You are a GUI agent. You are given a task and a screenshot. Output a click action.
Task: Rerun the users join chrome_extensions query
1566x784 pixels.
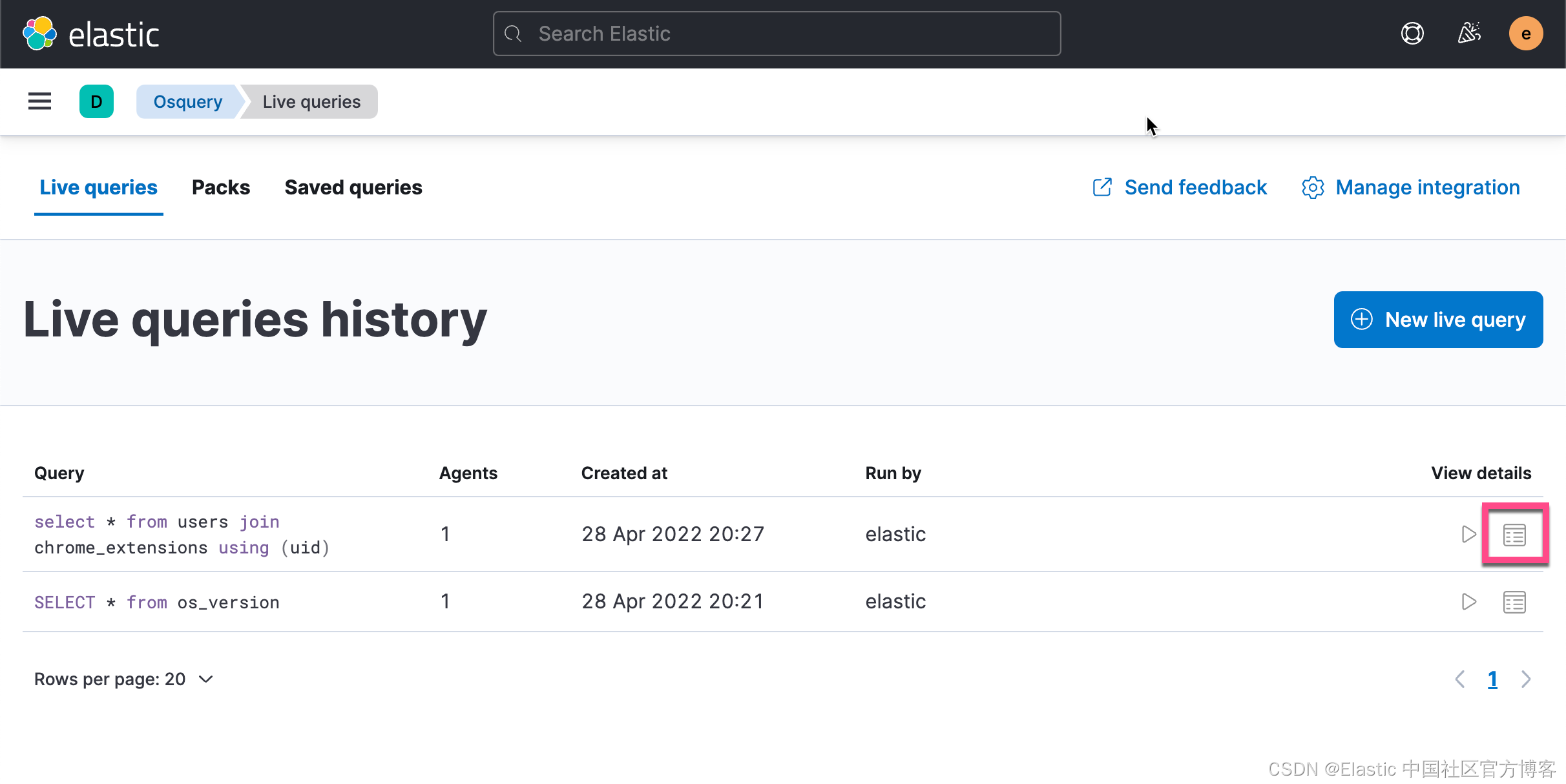(x=1468, y=534)
